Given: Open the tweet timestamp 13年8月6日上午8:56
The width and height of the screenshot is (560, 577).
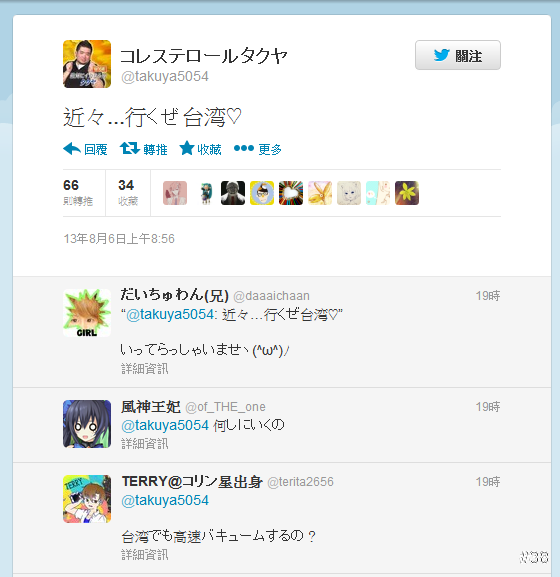Looking at the screenshot, I should [119, 239].
